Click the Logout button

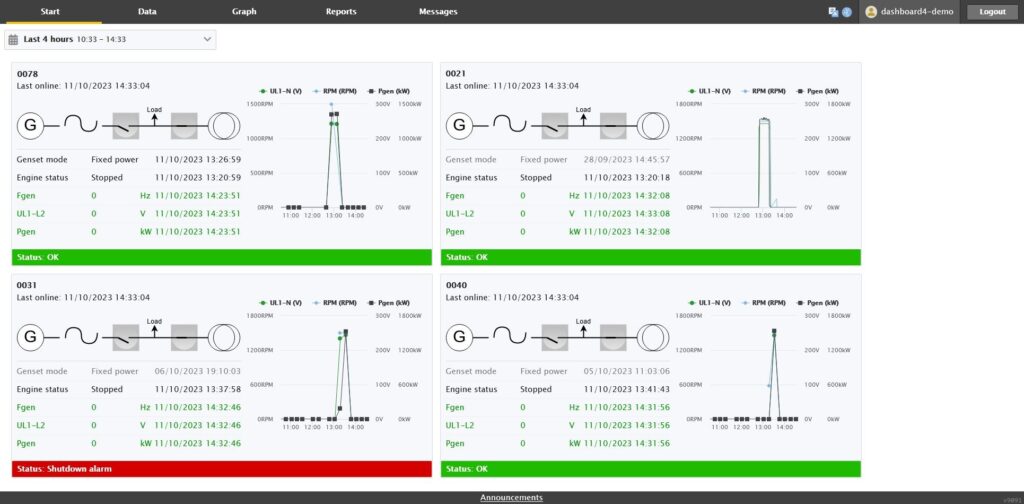pos(992,12)
